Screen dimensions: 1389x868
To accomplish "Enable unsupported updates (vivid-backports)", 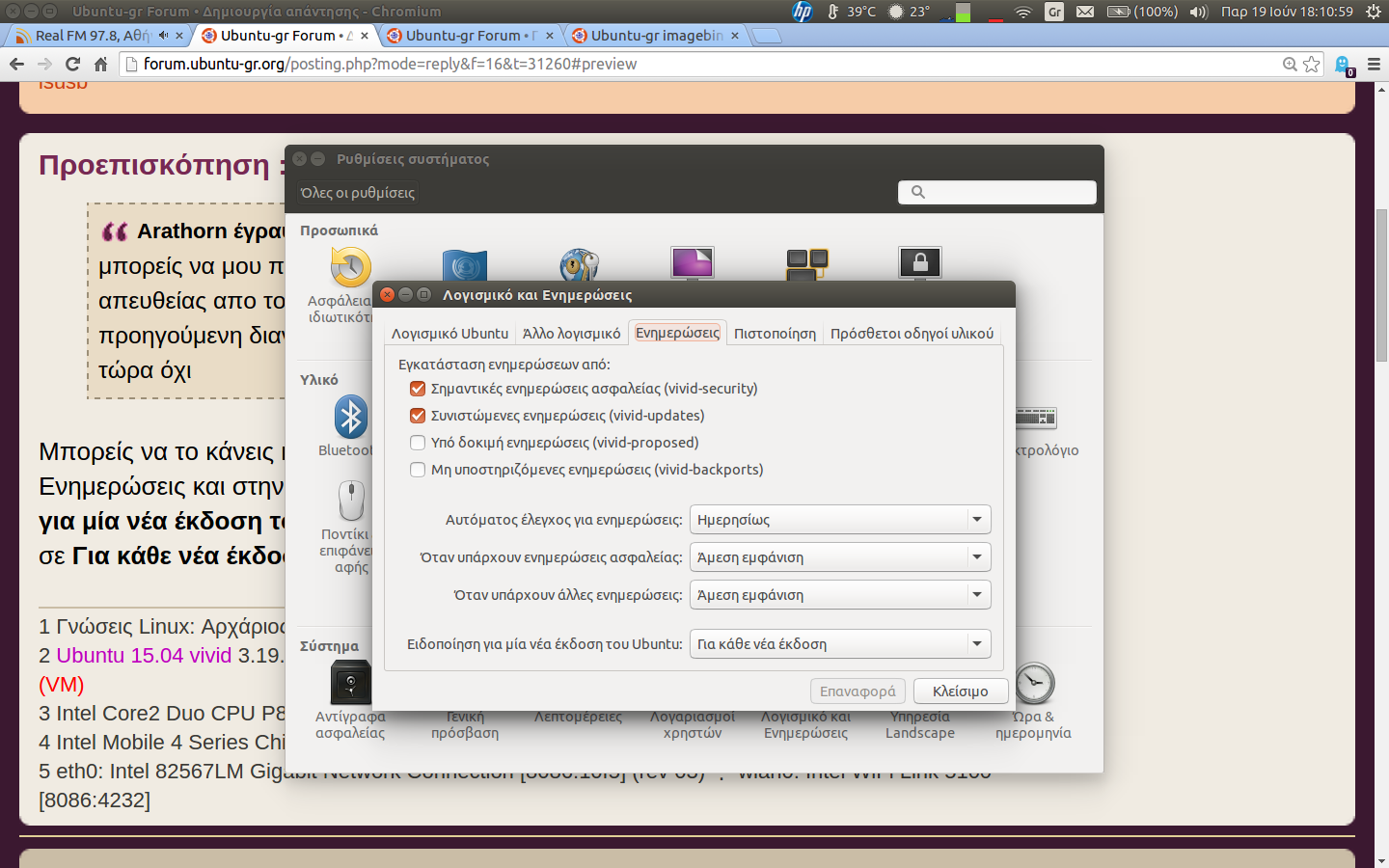I will [x=418, y=470].
